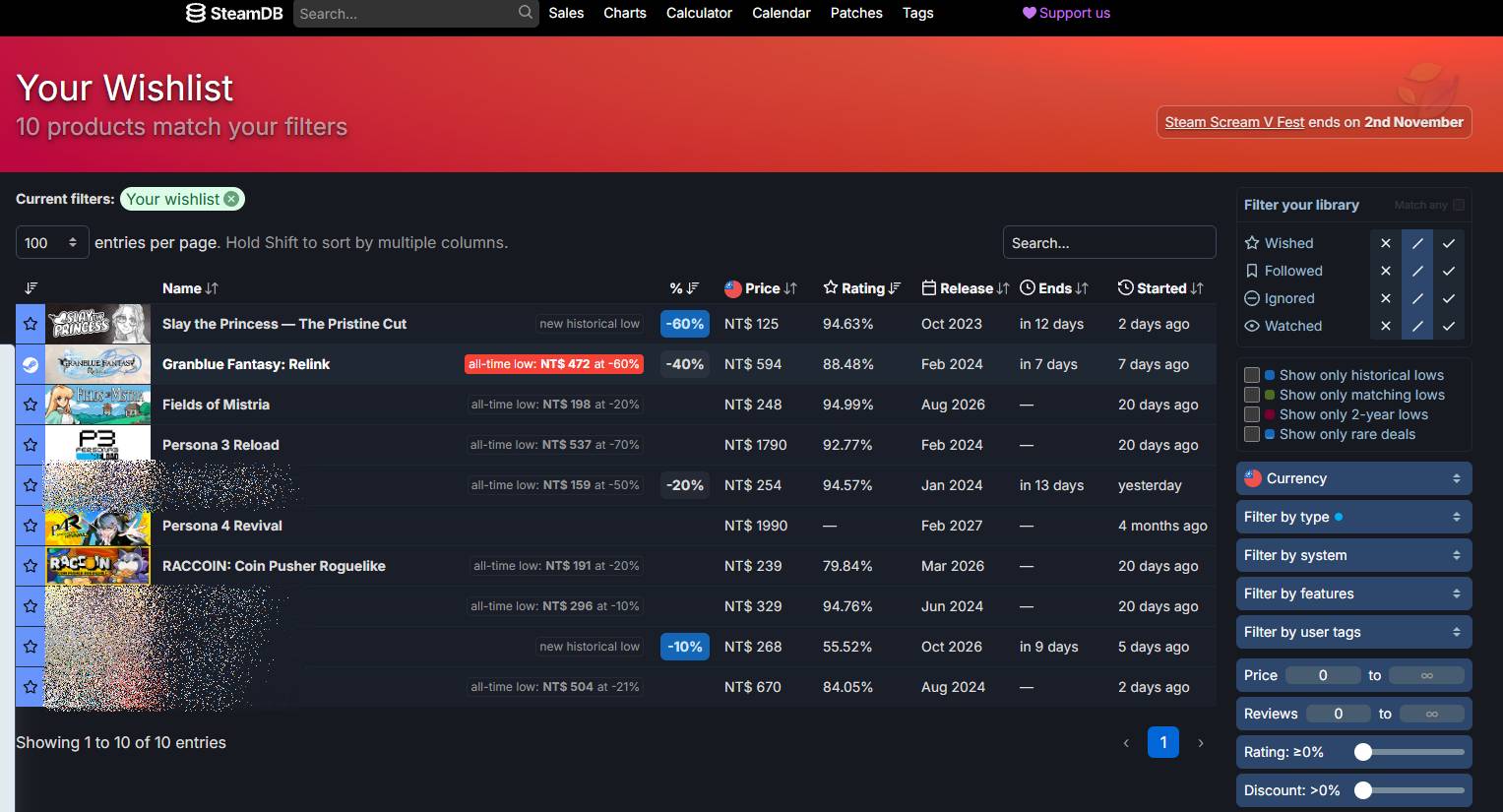The height and width of the screenshot is (812, 1503).
Task: Set Ignored filter to neutral slash
Action: [x=1417, y=298]
